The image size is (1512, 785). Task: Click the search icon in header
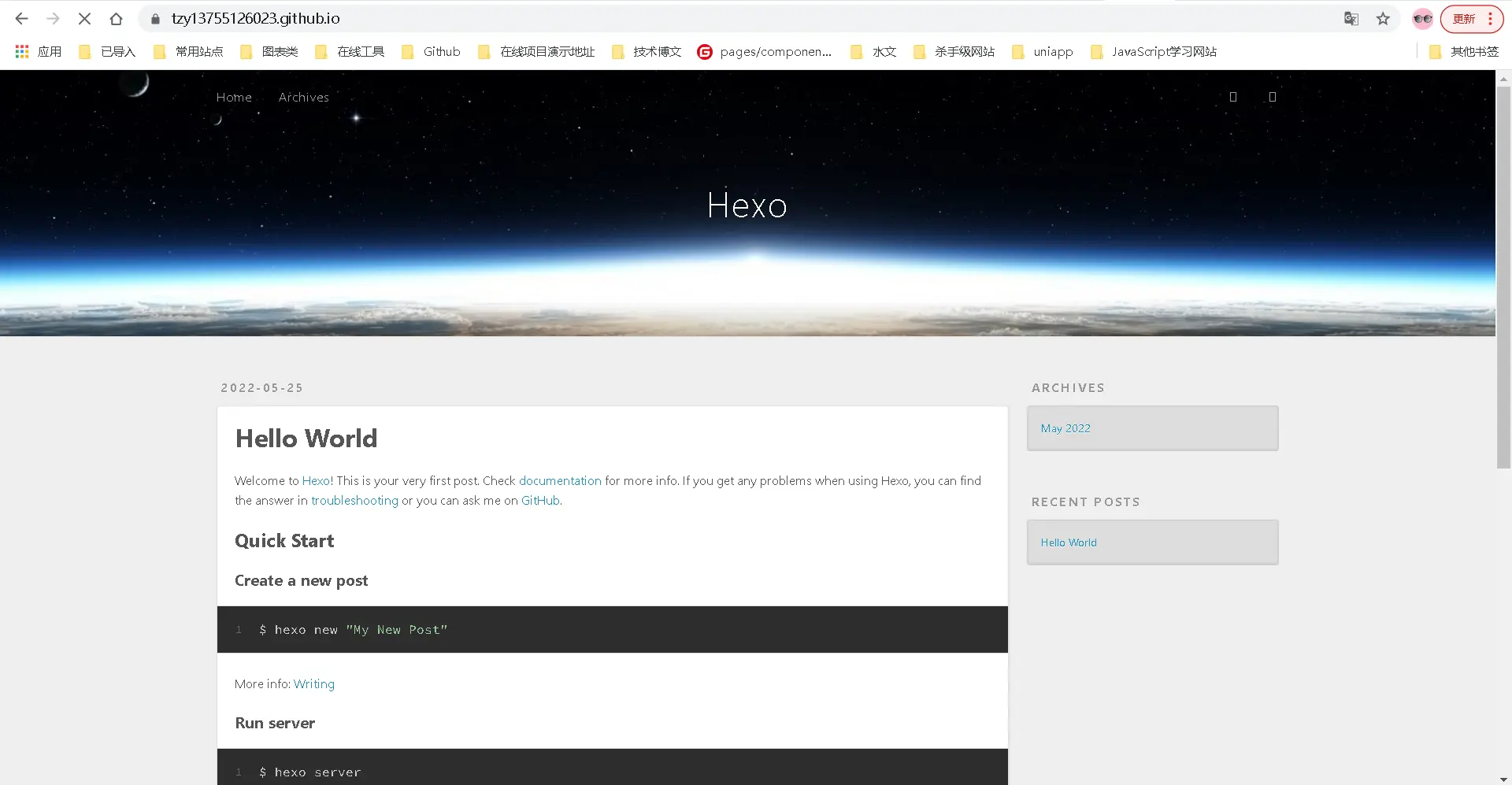(1272, 97)
